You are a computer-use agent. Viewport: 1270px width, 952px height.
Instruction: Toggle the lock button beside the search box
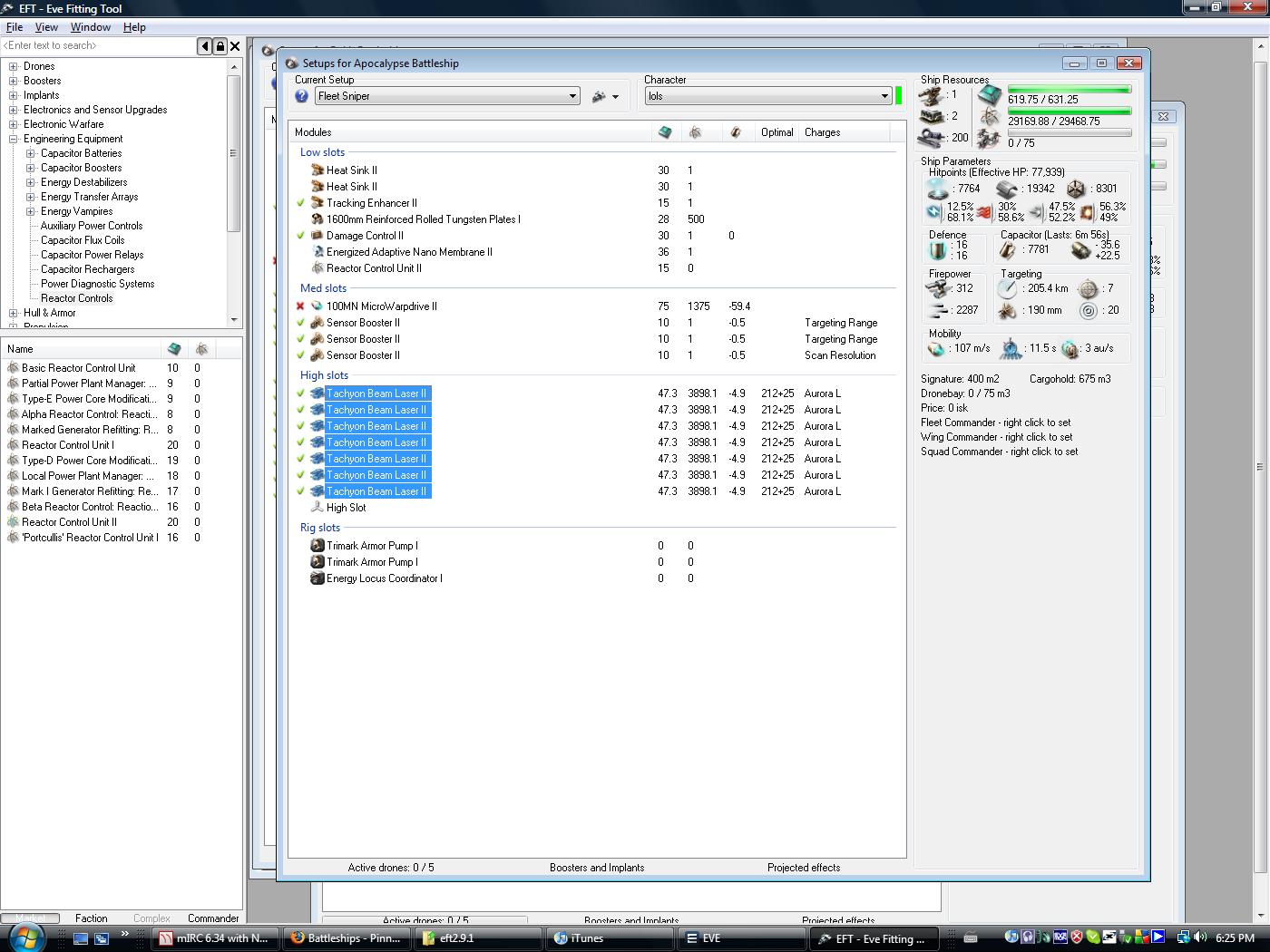(x=220, y=46)
